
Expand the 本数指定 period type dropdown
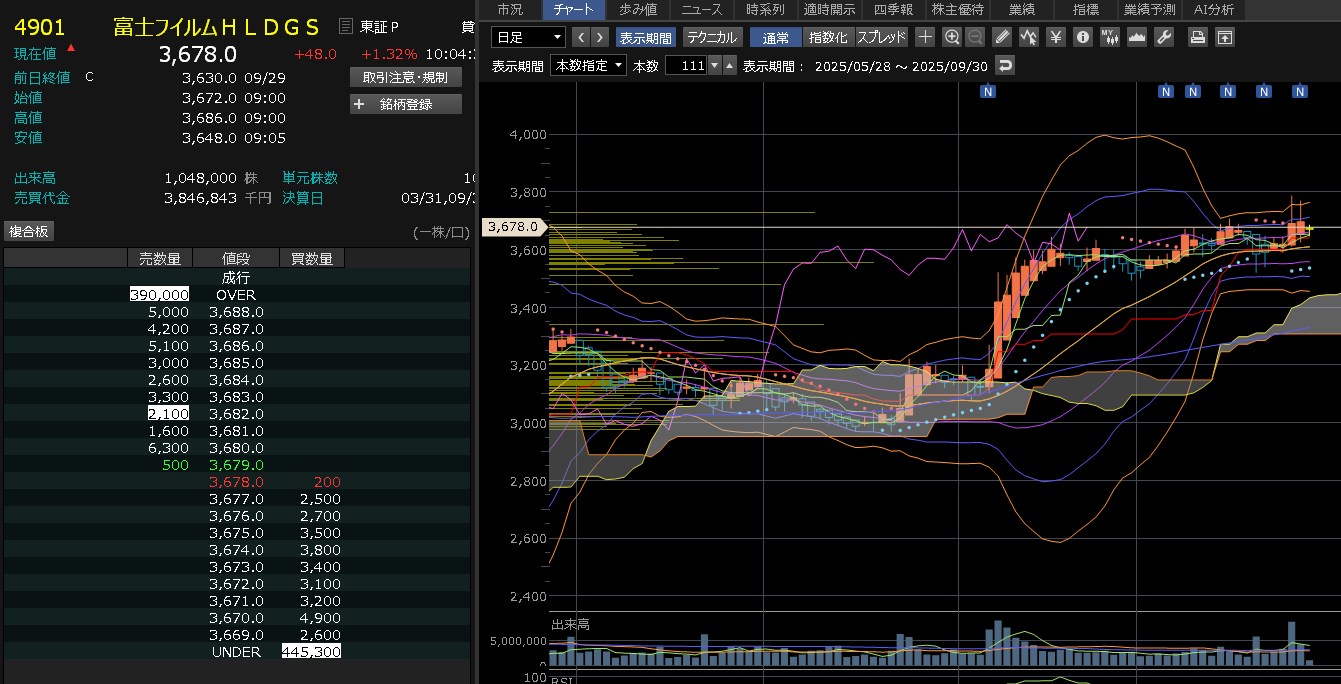pyautogui.click(x=588, y=66)
